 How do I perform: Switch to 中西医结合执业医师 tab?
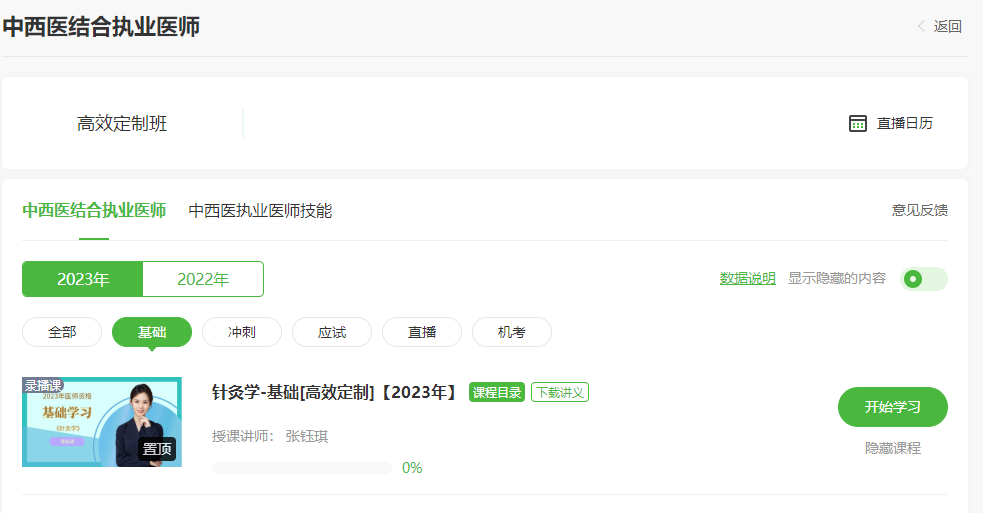click(x=94, y=210)
